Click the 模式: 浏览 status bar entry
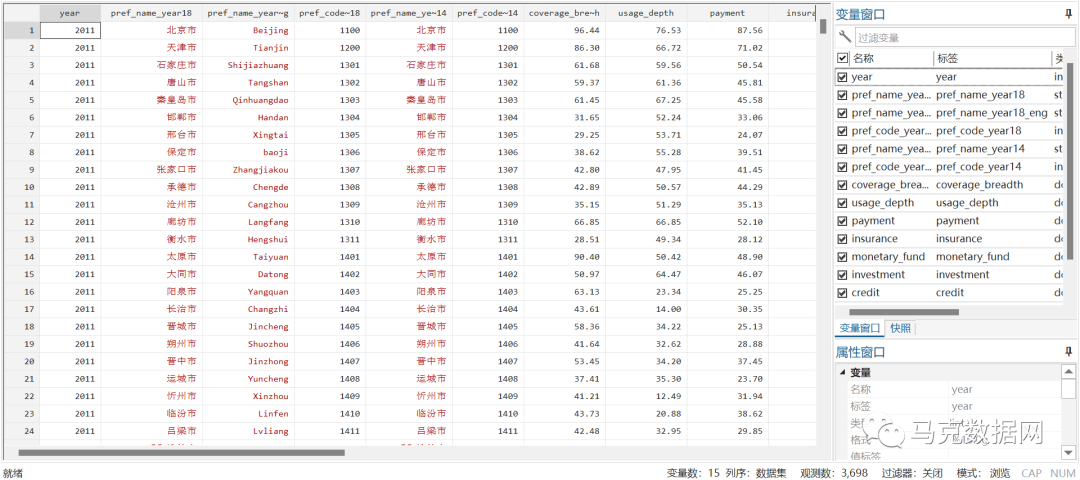The width and height of the screenshot is (1080, 480). [x=984, y=473]
